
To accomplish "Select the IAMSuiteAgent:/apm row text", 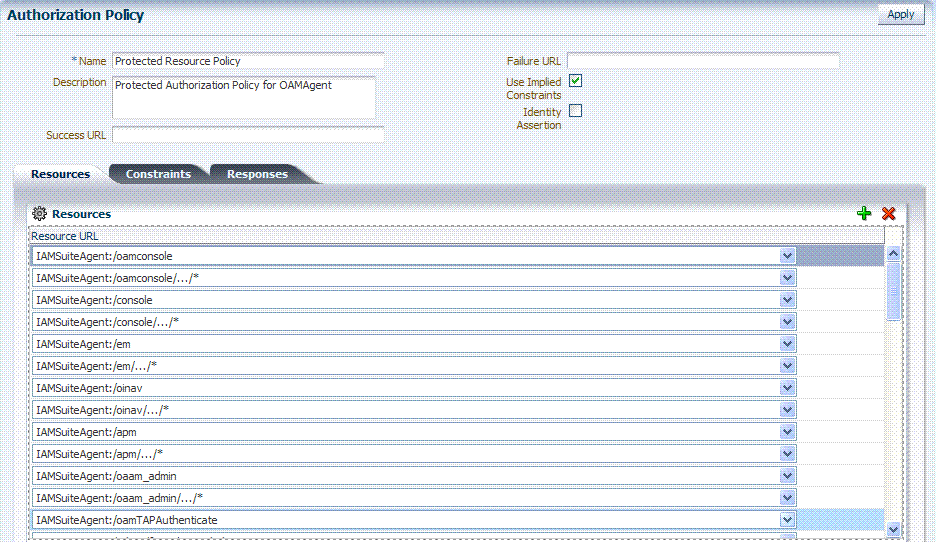I will pyautogui.click(x=86, y=432).
